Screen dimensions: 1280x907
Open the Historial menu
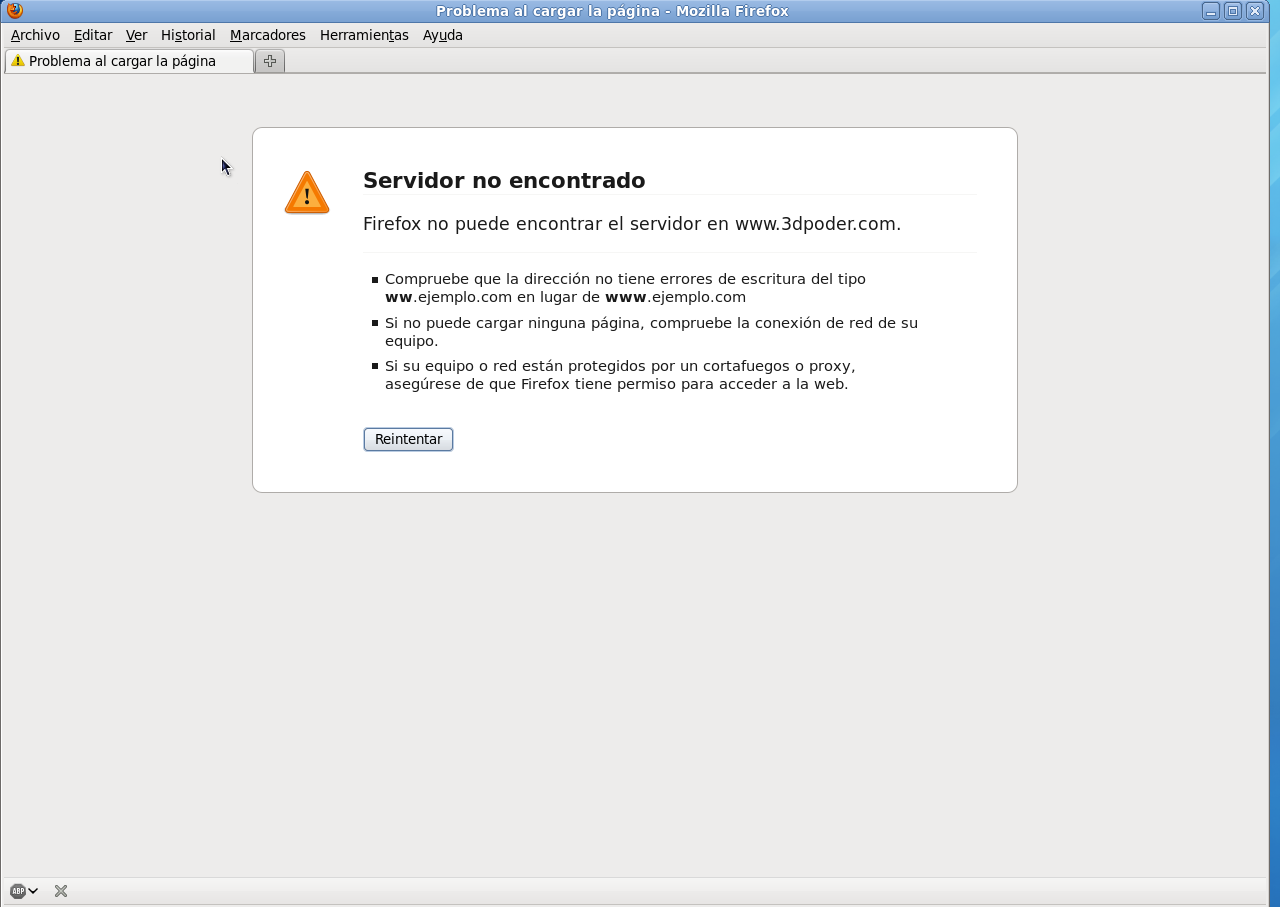tap(188, 35)
